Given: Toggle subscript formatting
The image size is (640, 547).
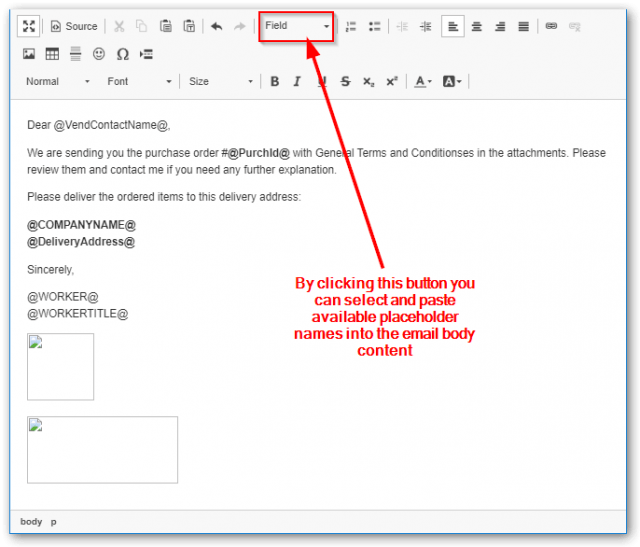Looking at the screenshot, I should 369,82.
